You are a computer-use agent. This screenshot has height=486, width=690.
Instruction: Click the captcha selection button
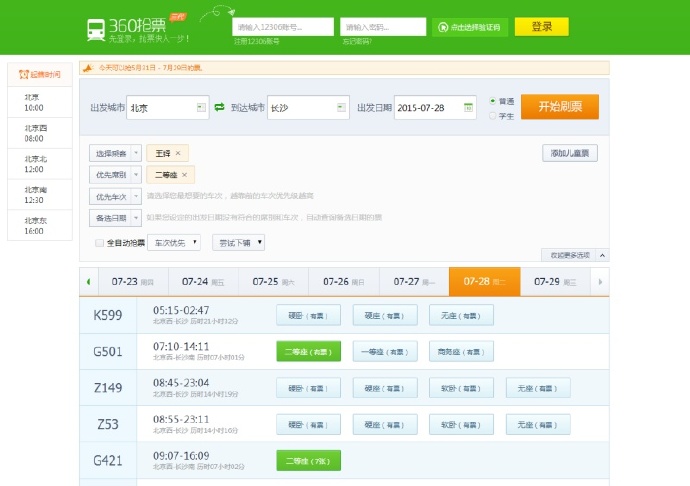pos(470,27)
